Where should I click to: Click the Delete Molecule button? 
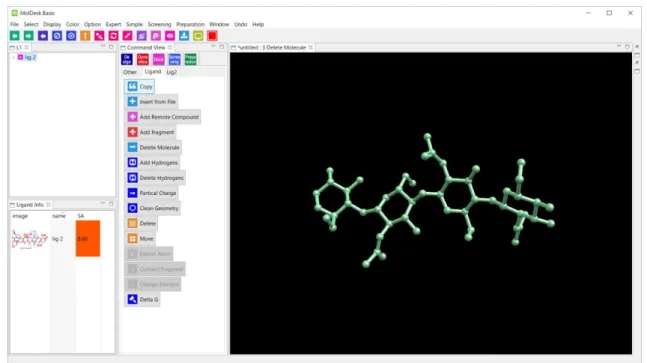(x=153, y=147)
